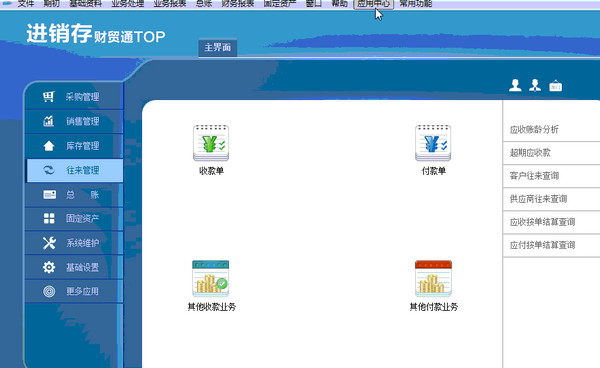This screenshot has height=368, width=600.
Task: Open the 帮助 menu
Action: 339,3
